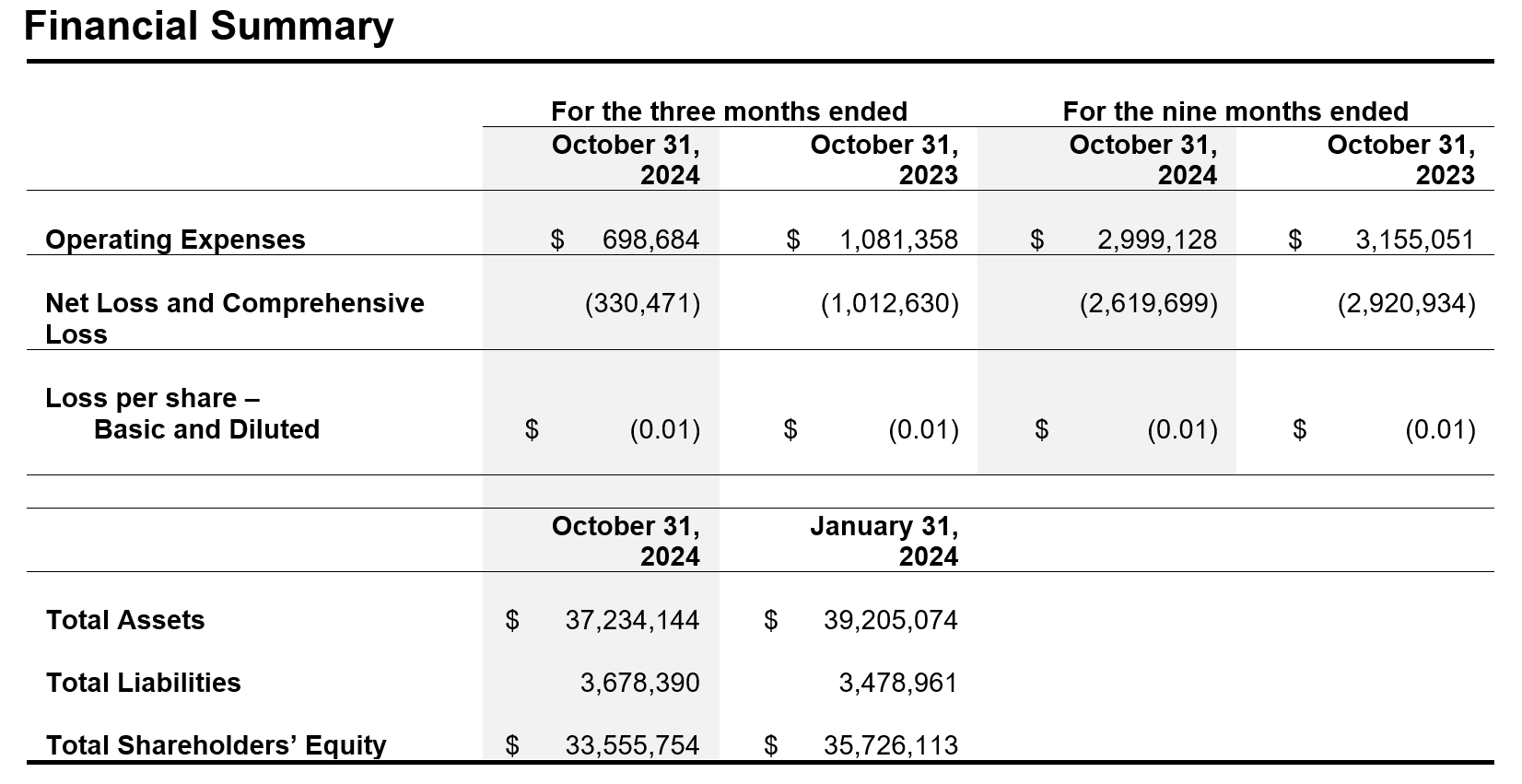The width and height of the screenshot is (1522, 784).
Task: Click the 3,155,051 operating expenses value
Action: point(1414,240)
